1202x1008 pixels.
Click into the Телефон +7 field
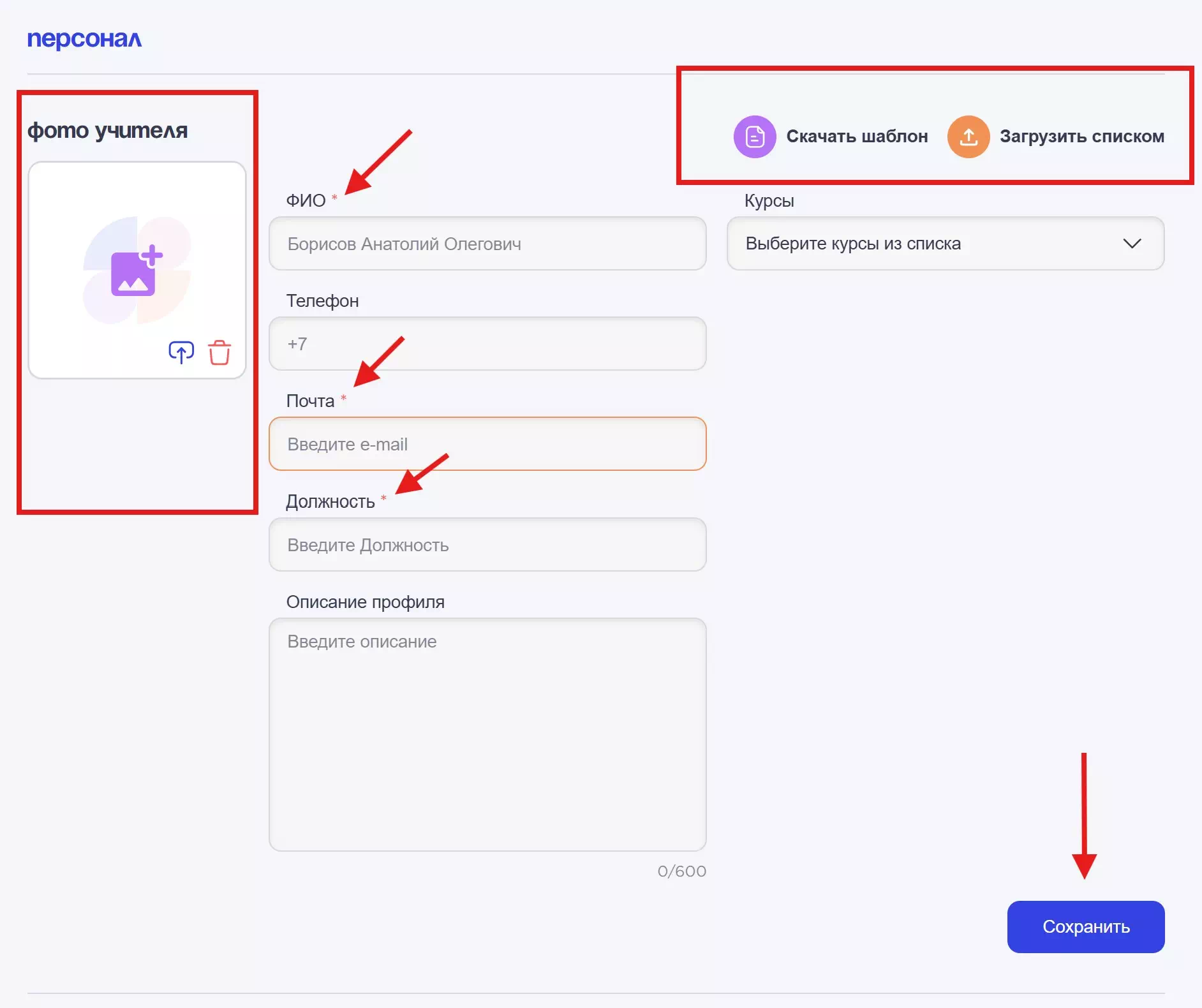[487, 344]
